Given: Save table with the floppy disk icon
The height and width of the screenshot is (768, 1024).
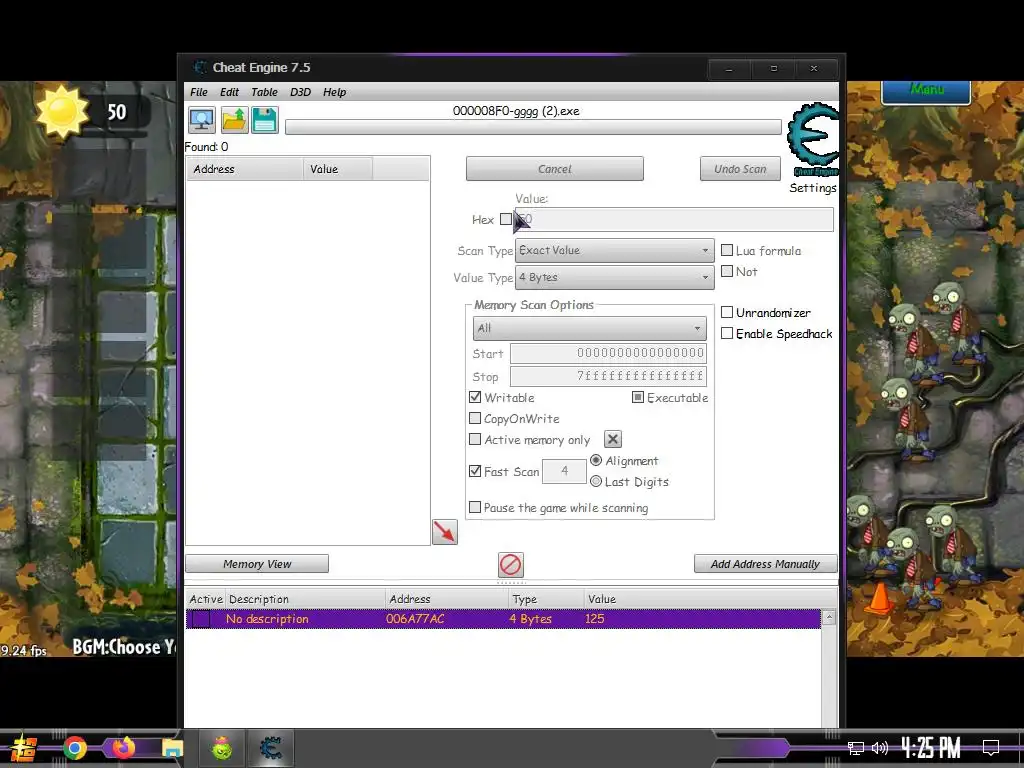Looking at the screenshot, I should [265, 120].
